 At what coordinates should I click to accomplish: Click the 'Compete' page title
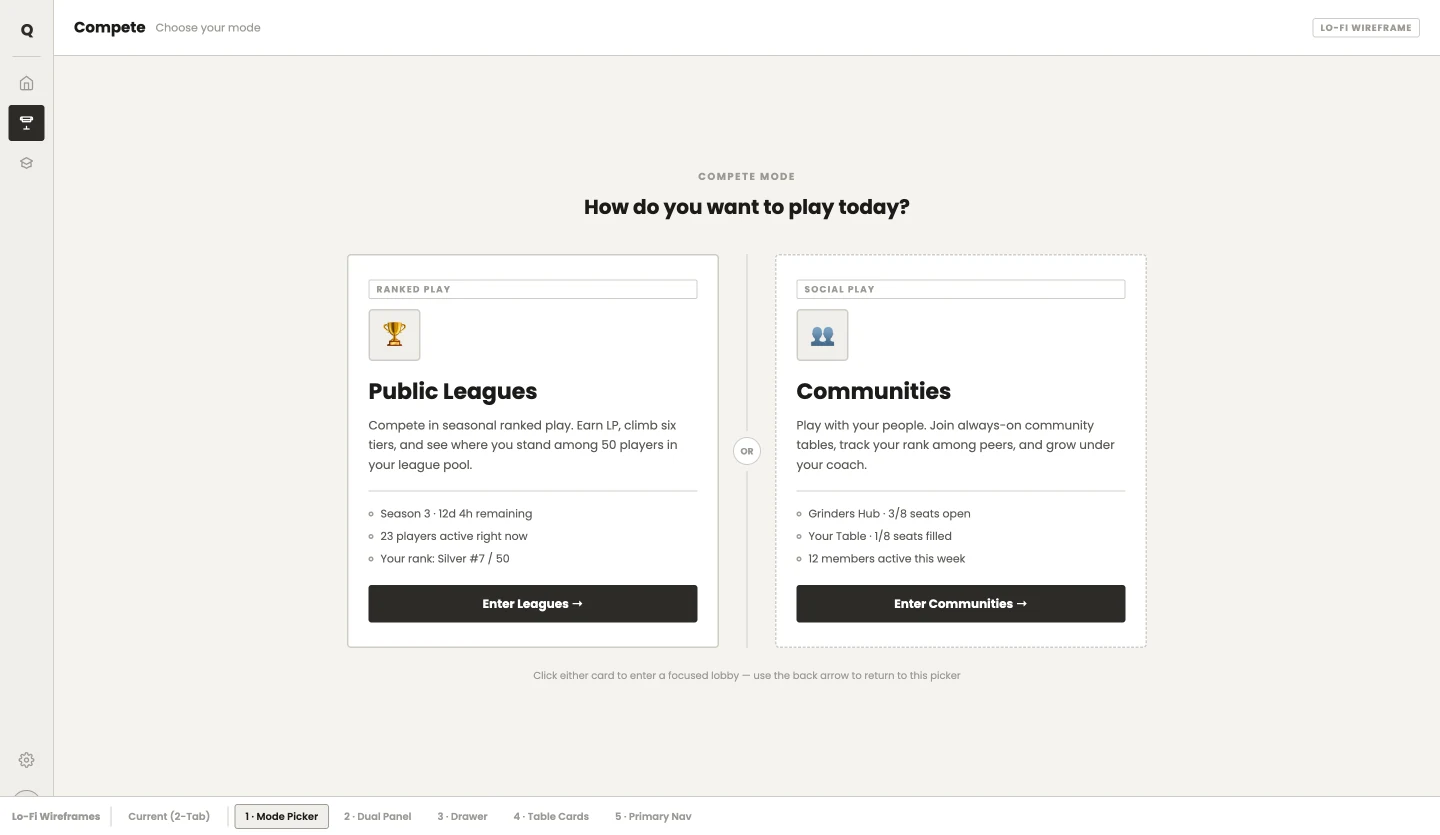coord(110,28)
